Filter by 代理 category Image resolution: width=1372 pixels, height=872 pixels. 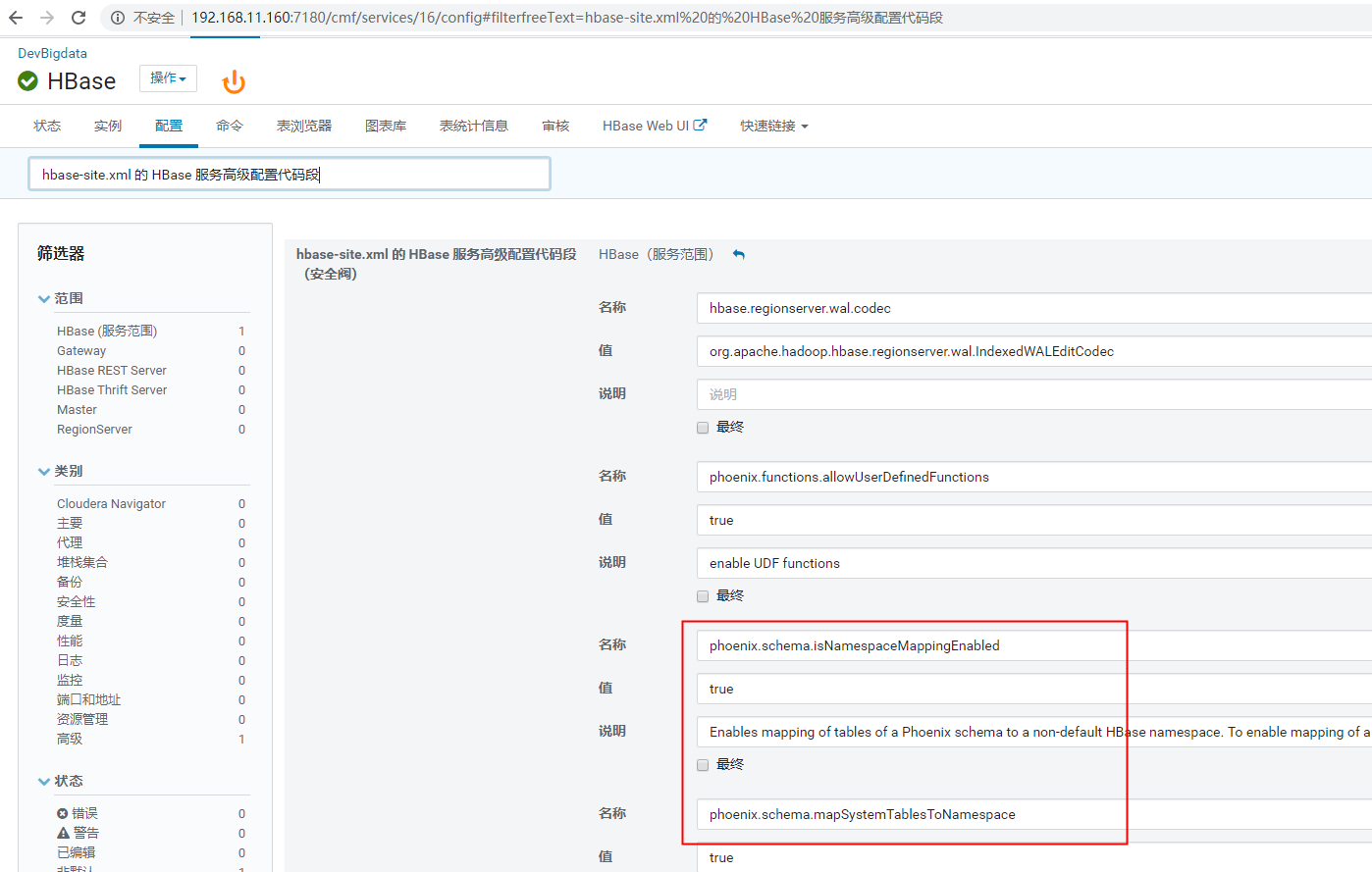coord(70,542)
